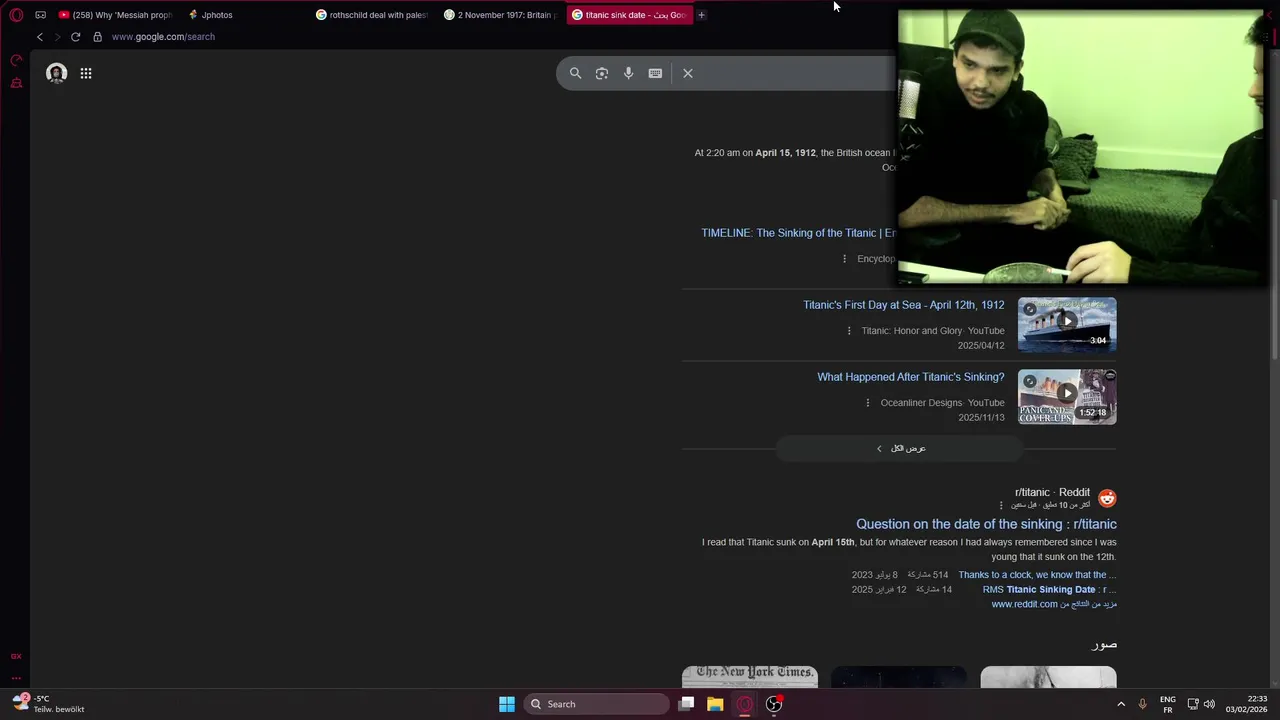Open the Google account avatar
The image size is (1280, 720).
click(57, 73)
